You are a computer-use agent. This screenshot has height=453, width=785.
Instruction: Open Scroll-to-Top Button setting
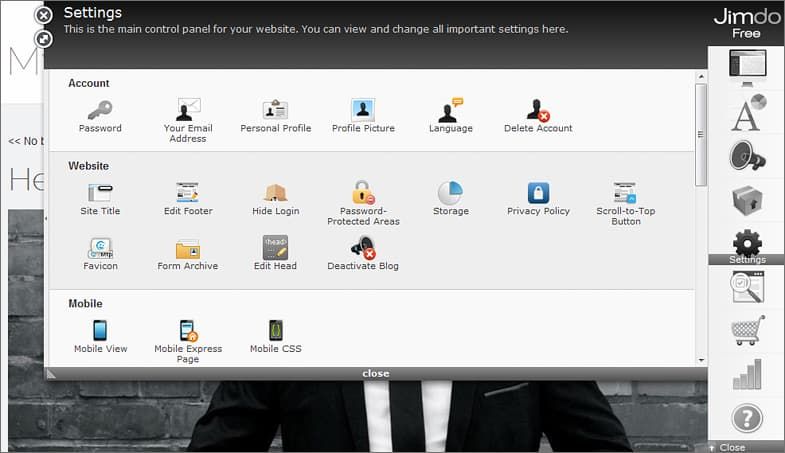point(626,204)
